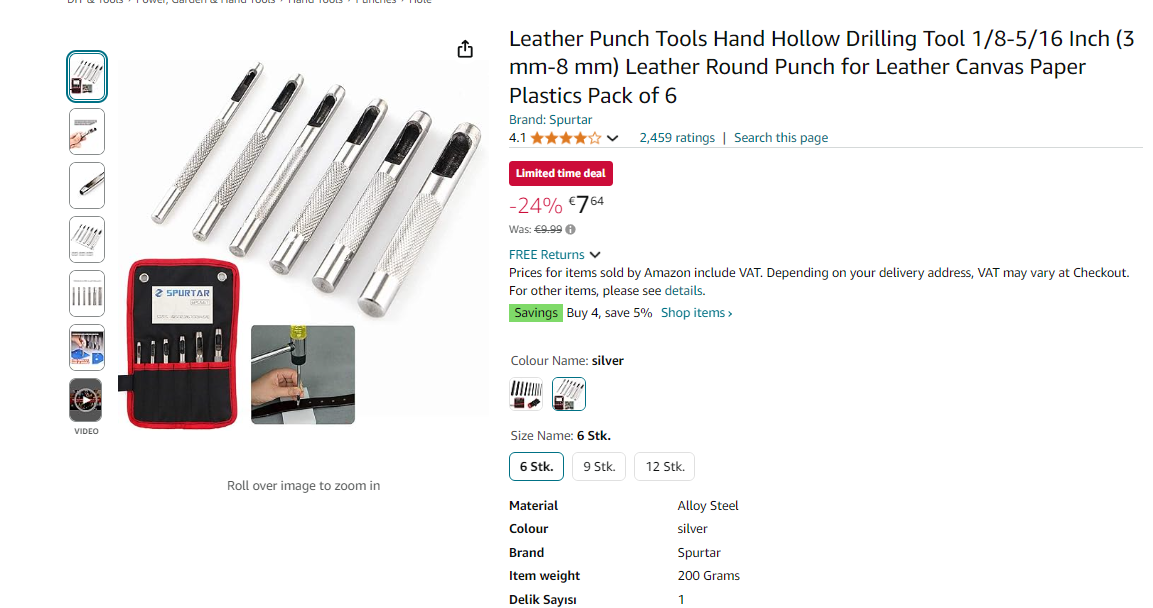Expand the rating dropdown chevron
The height and width of the screenshot is (608, 1153).
[613, 138]
